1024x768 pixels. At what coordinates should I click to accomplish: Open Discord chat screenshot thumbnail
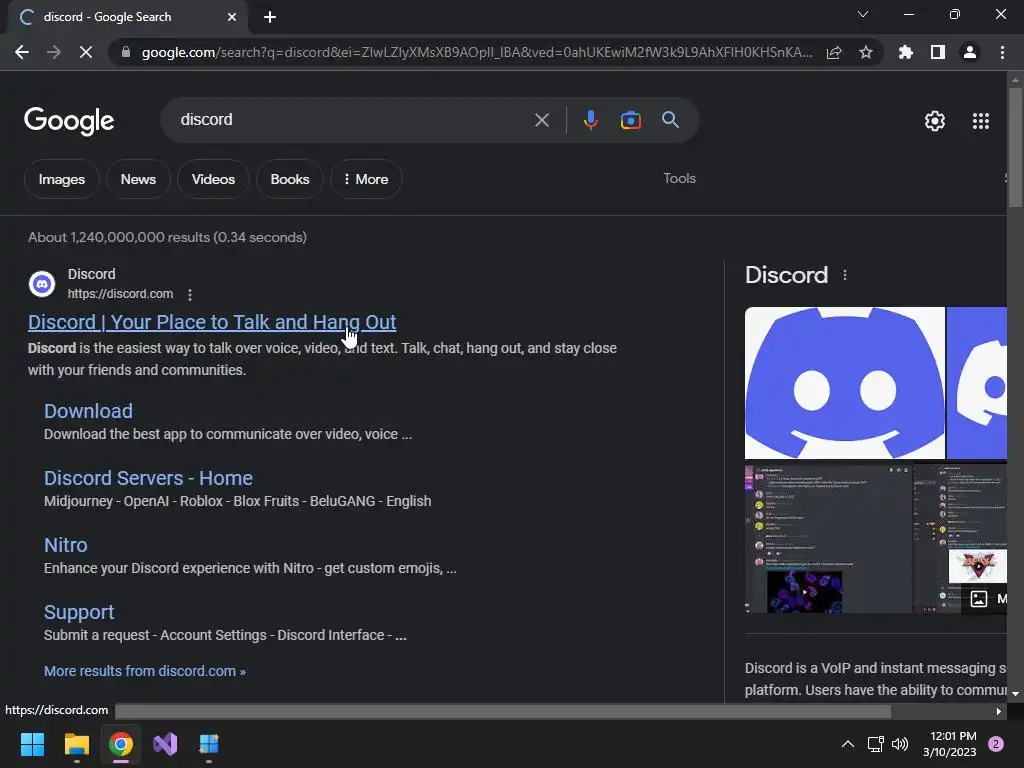[x=827, y=539]
